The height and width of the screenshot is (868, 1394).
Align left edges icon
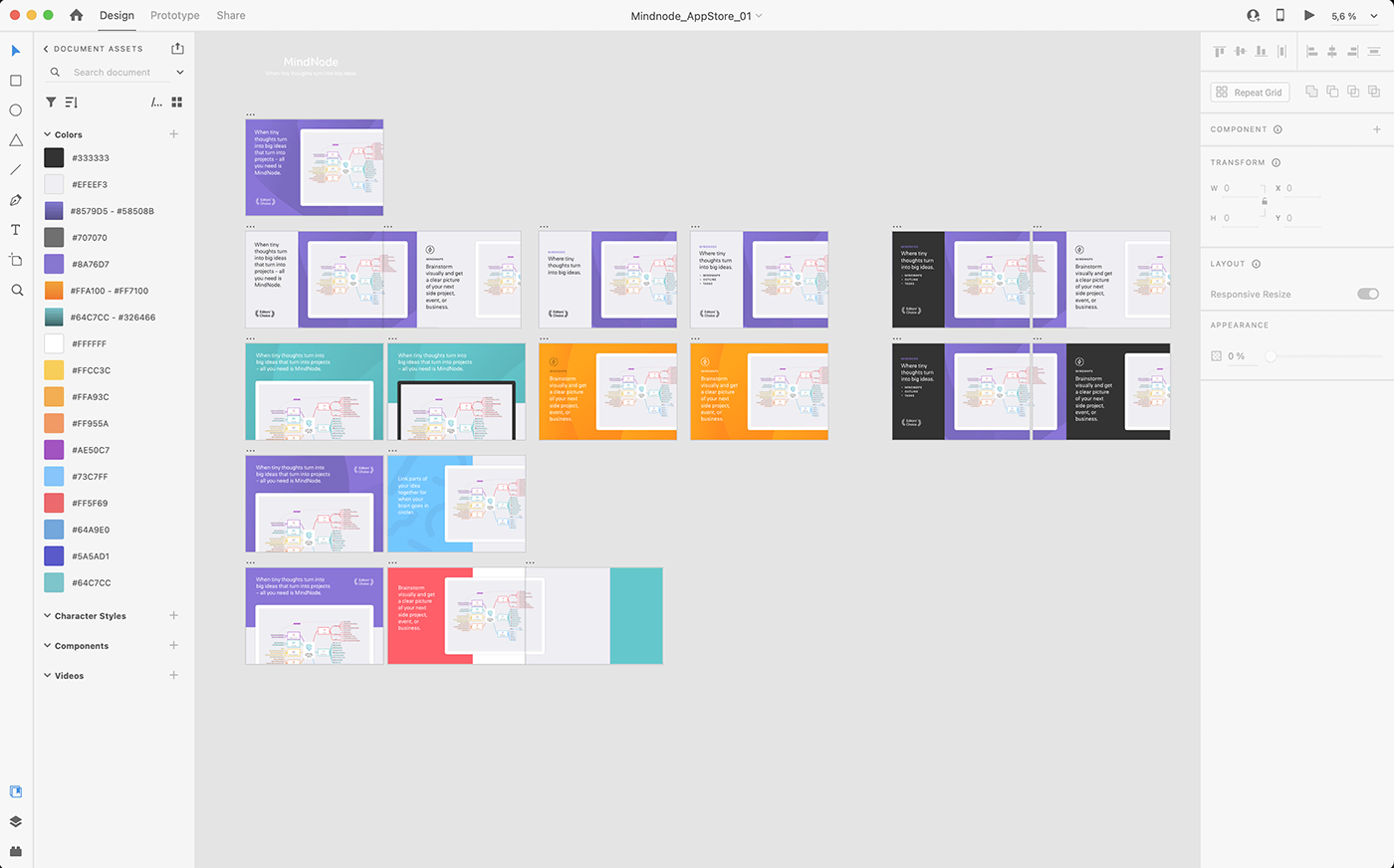(1311, 51)
